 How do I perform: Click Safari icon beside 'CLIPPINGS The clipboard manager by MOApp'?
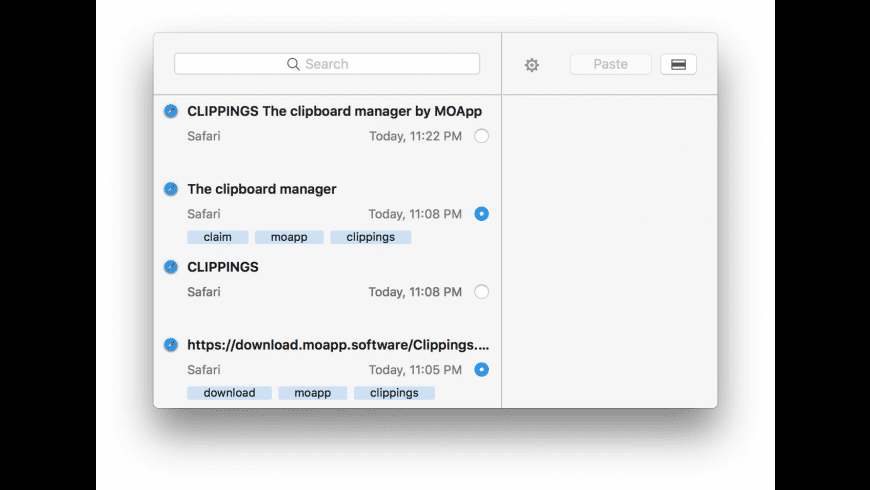pos(171,111)
